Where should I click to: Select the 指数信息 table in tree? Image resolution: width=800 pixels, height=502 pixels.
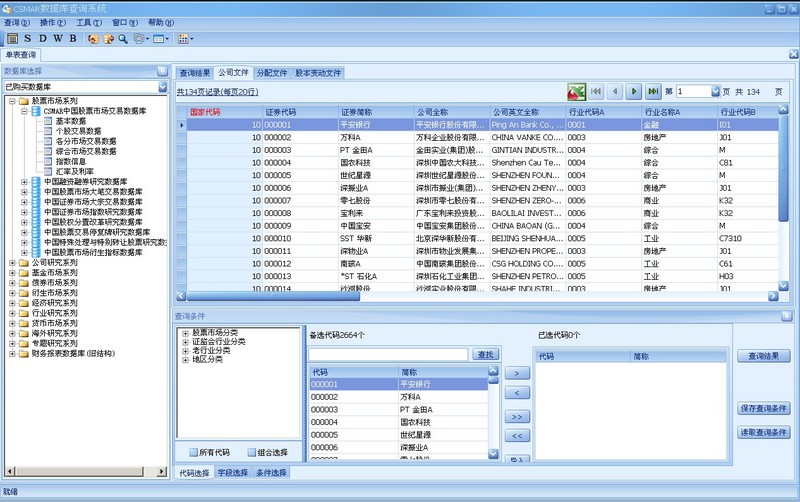pos(70,161)
